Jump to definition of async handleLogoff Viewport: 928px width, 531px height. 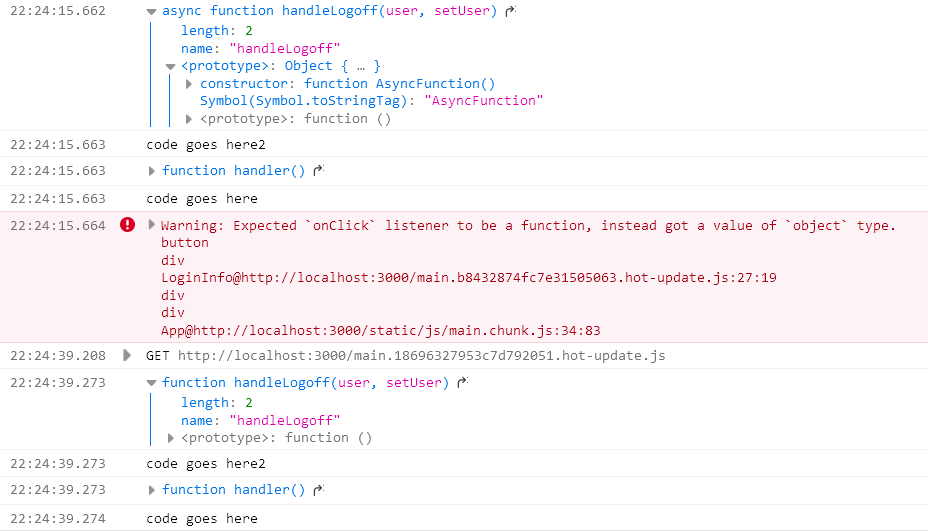[x=511, y=11]
